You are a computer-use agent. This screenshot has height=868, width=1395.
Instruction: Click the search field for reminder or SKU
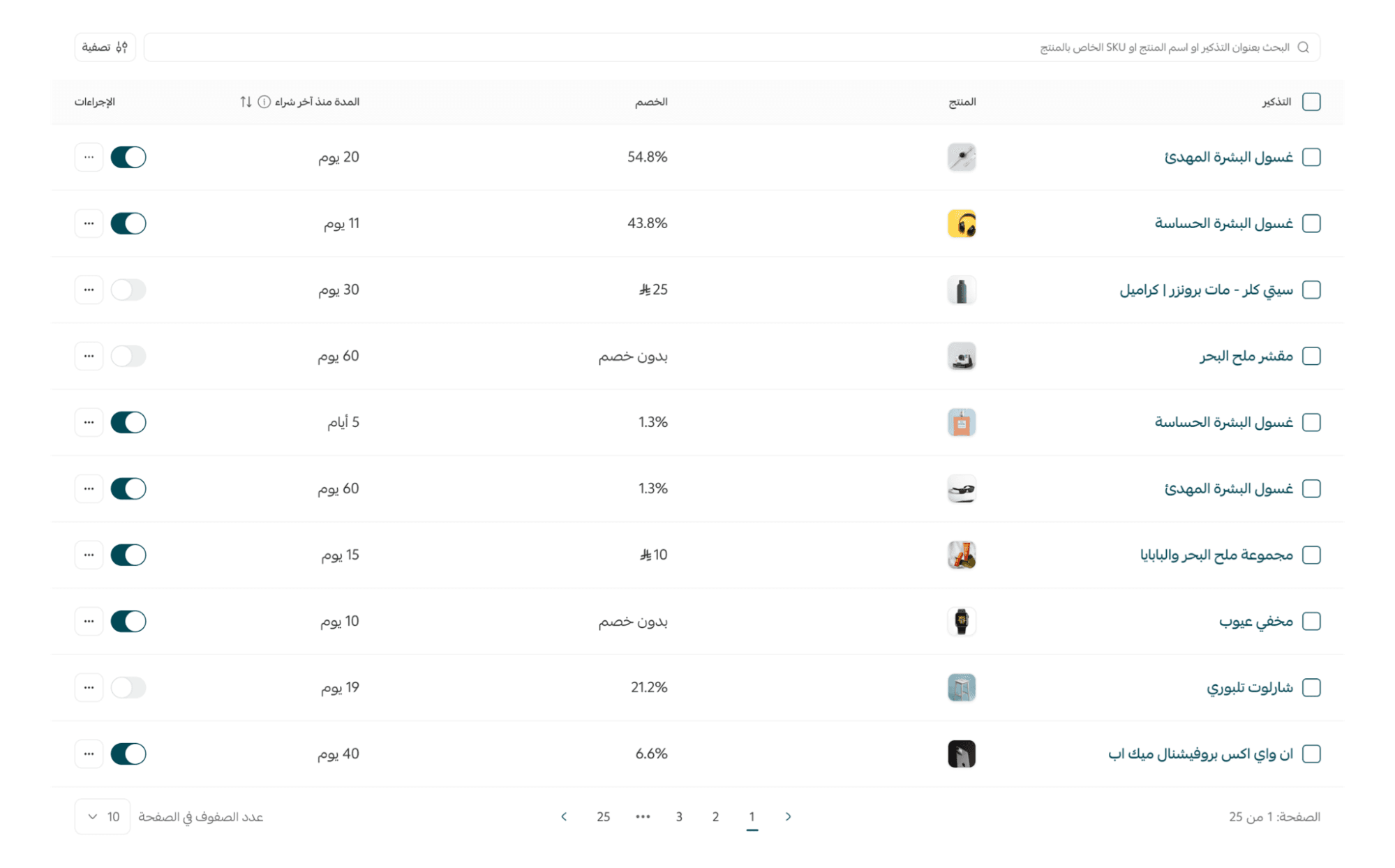tap(726, 47)
